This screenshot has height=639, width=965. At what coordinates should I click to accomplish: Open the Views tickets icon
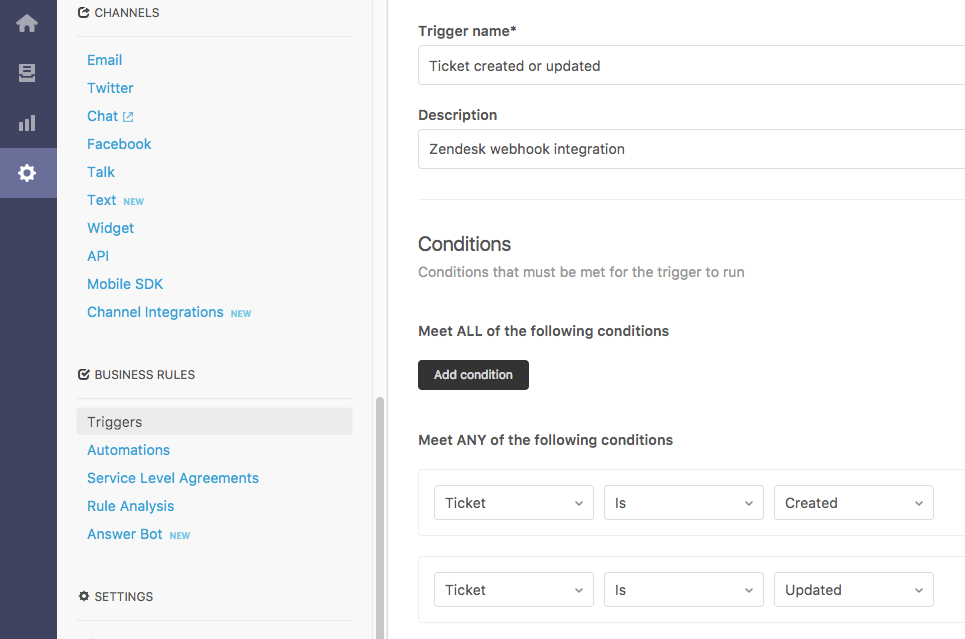click(27, 73)
